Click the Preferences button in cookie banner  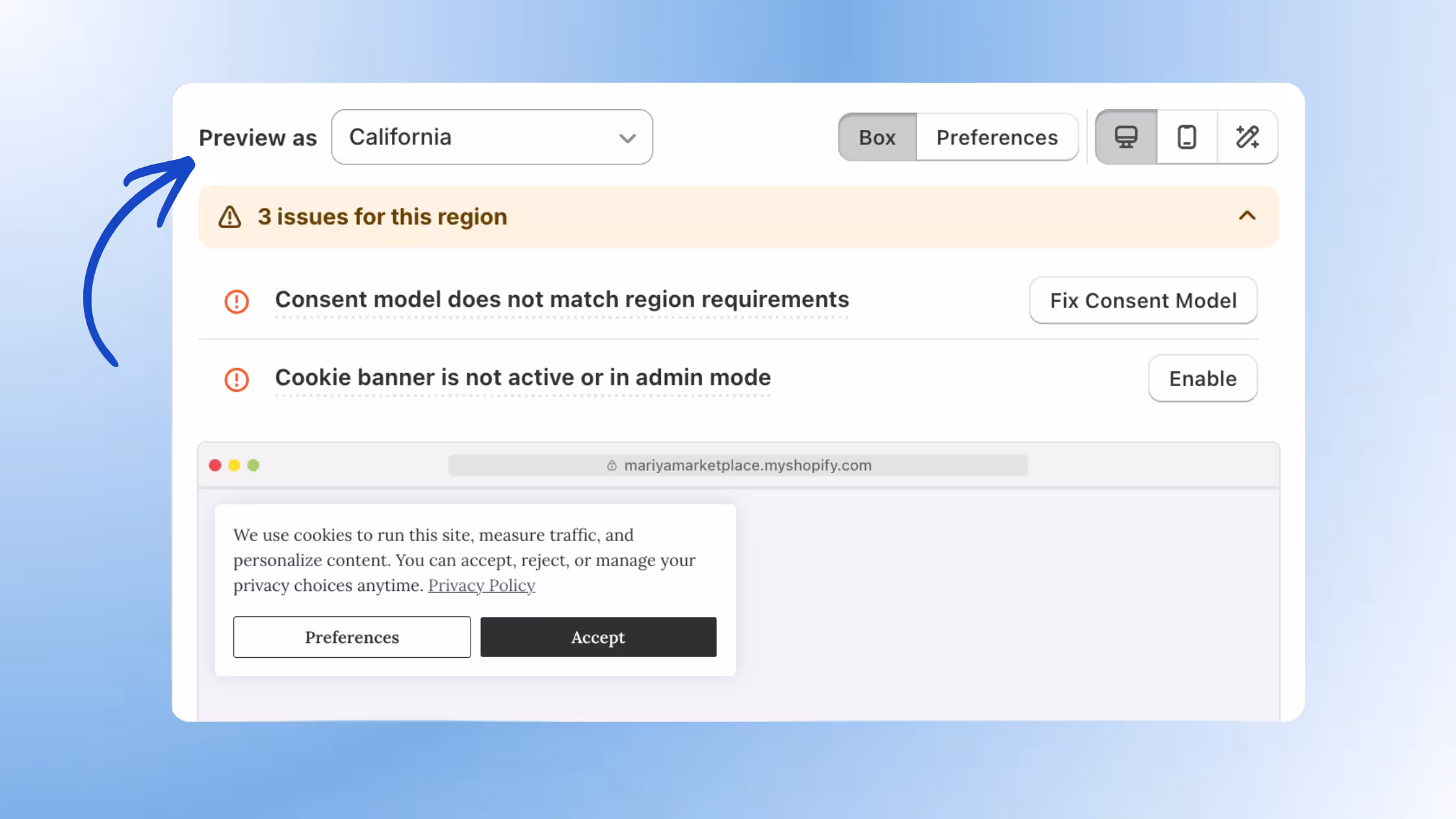point(352,637)
